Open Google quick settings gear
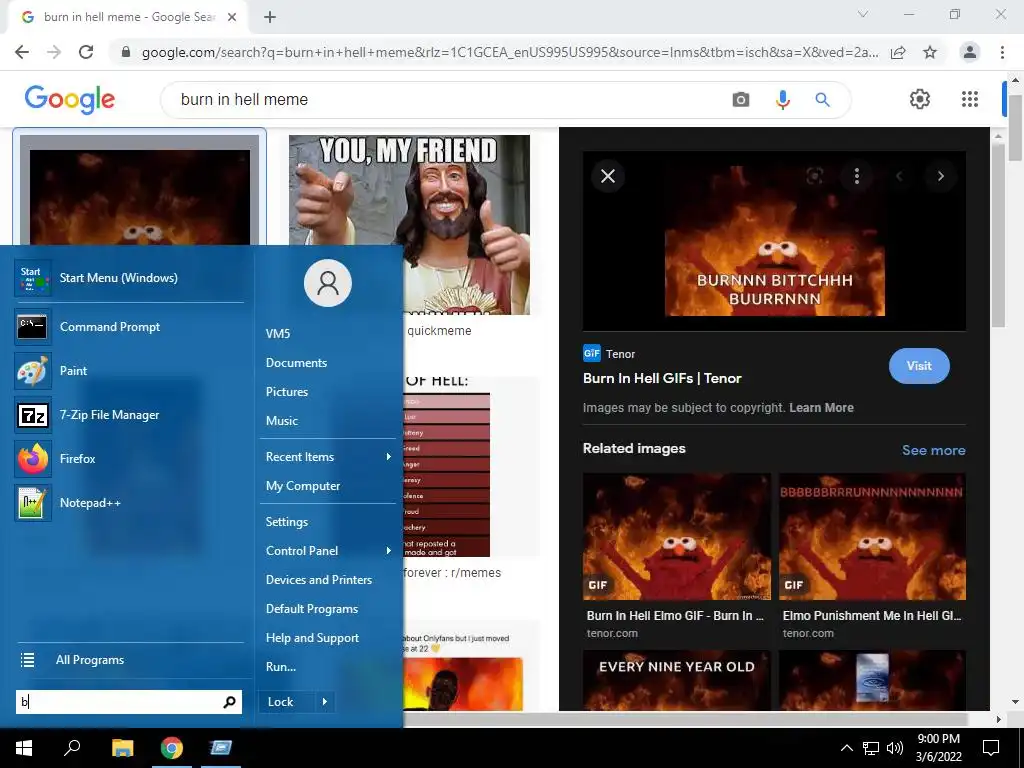 920,99
